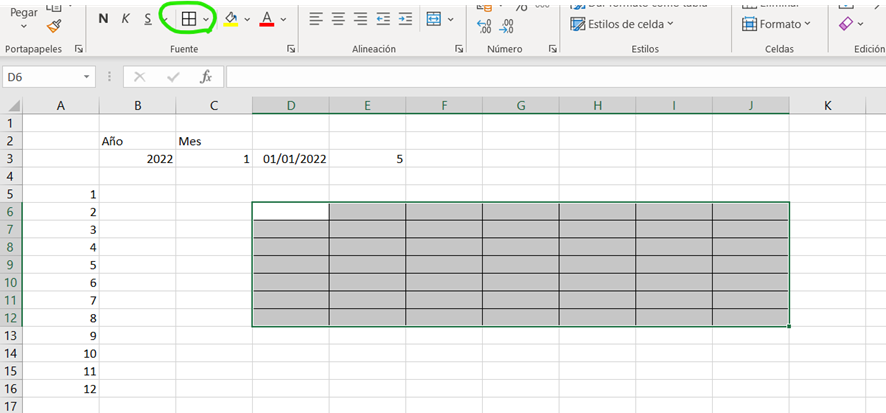Select column K header
This screenshot has width=886, height=413.
(x=827, y=106)
